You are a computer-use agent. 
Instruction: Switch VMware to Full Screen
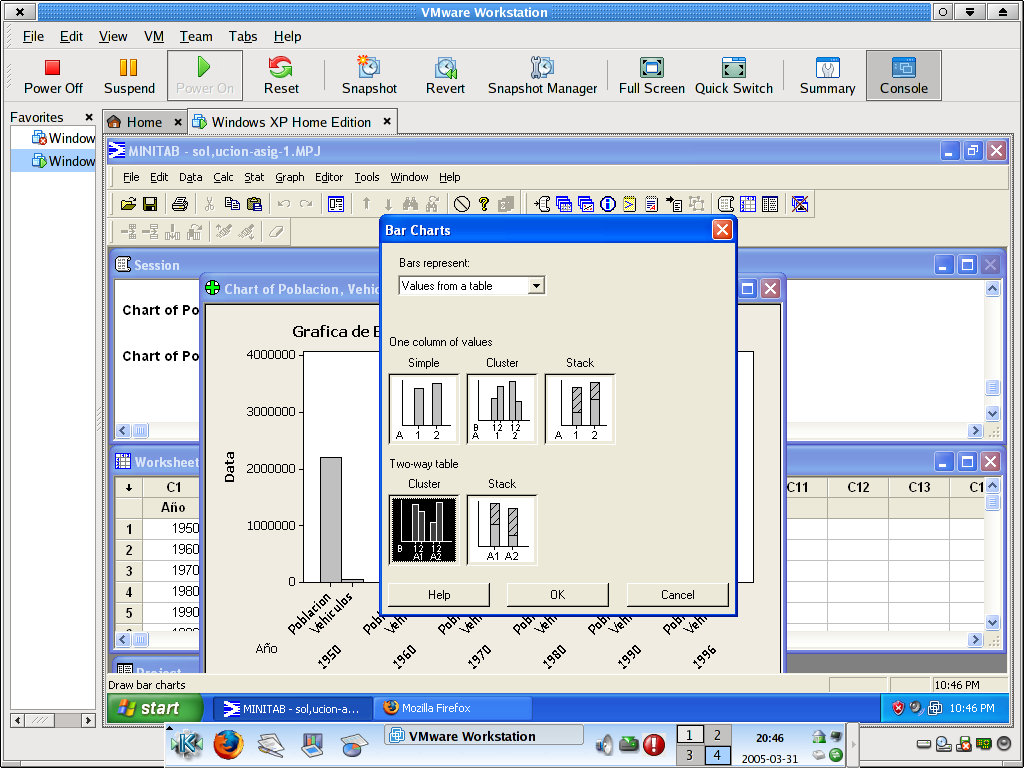point(652,76)
